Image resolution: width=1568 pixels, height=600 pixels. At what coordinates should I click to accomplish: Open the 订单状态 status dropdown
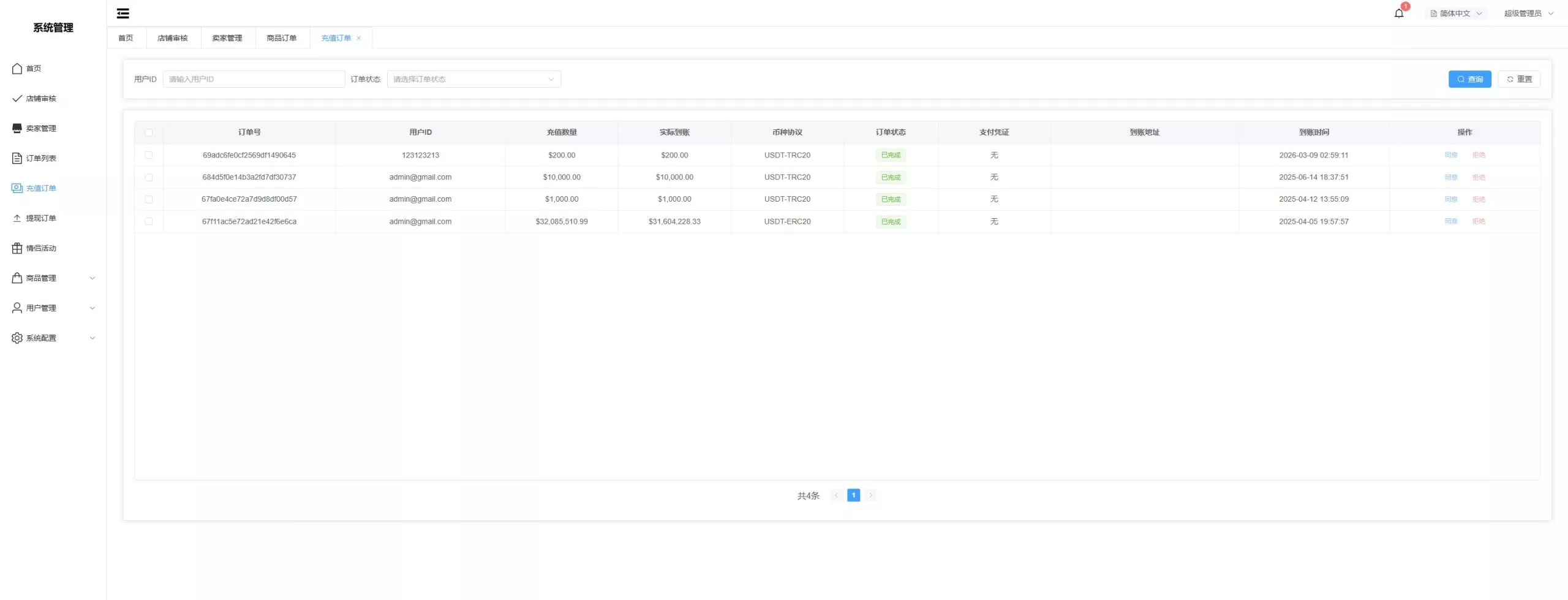click(x=473, y=79)
